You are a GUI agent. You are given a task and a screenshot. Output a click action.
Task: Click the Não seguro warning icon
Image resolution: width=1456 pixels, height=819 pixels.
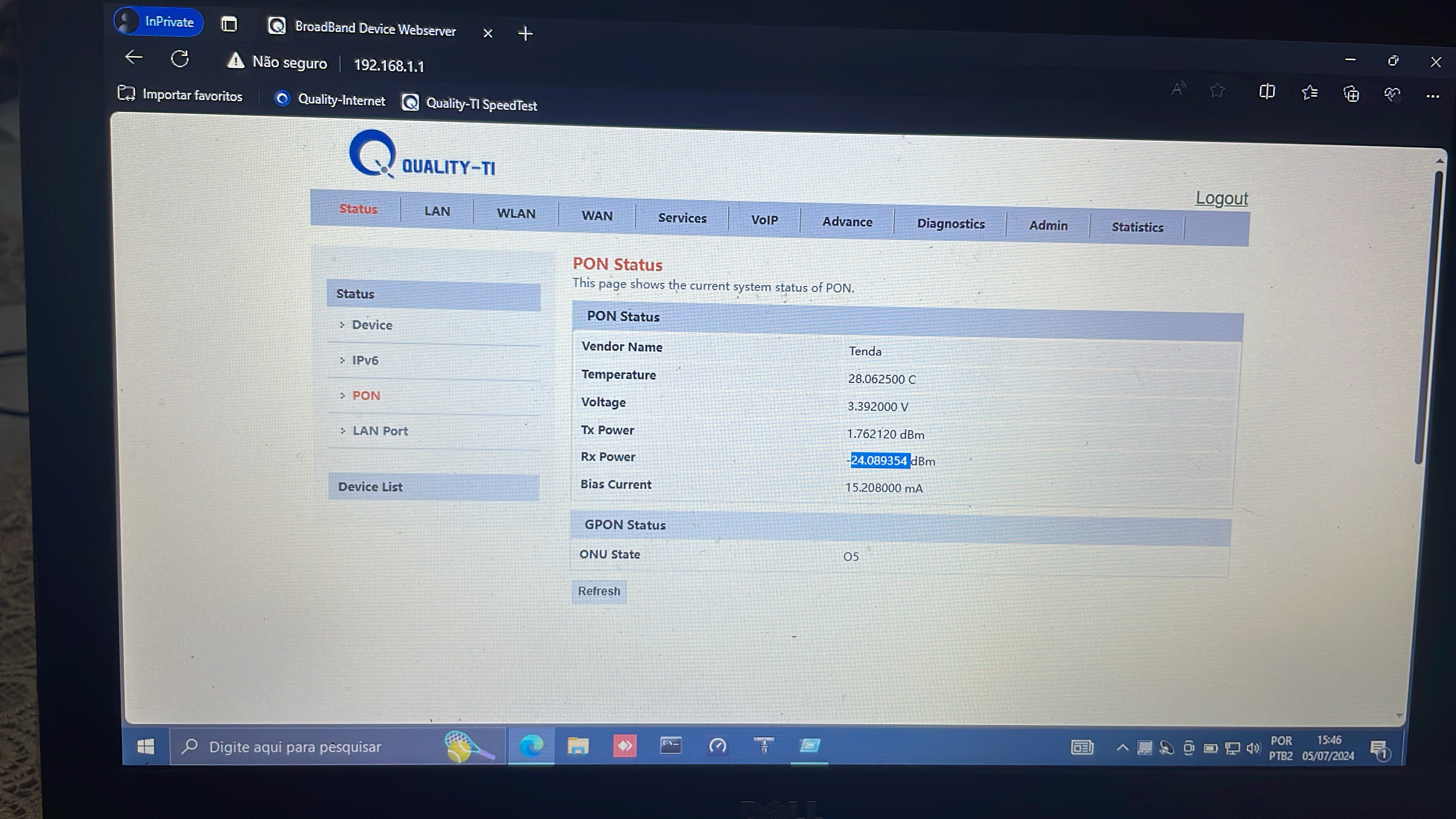[235, 61]
